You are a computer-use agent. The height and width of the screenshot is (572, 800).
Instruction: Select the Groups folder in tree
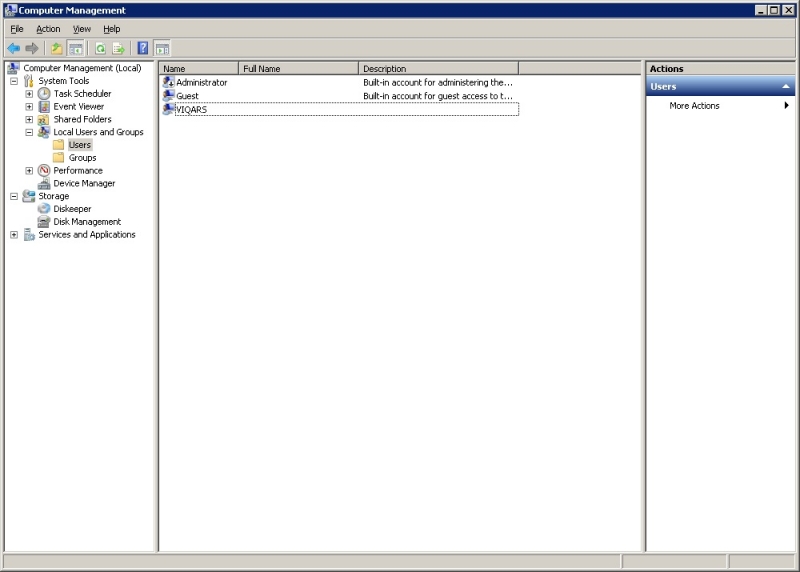point(82,158)
